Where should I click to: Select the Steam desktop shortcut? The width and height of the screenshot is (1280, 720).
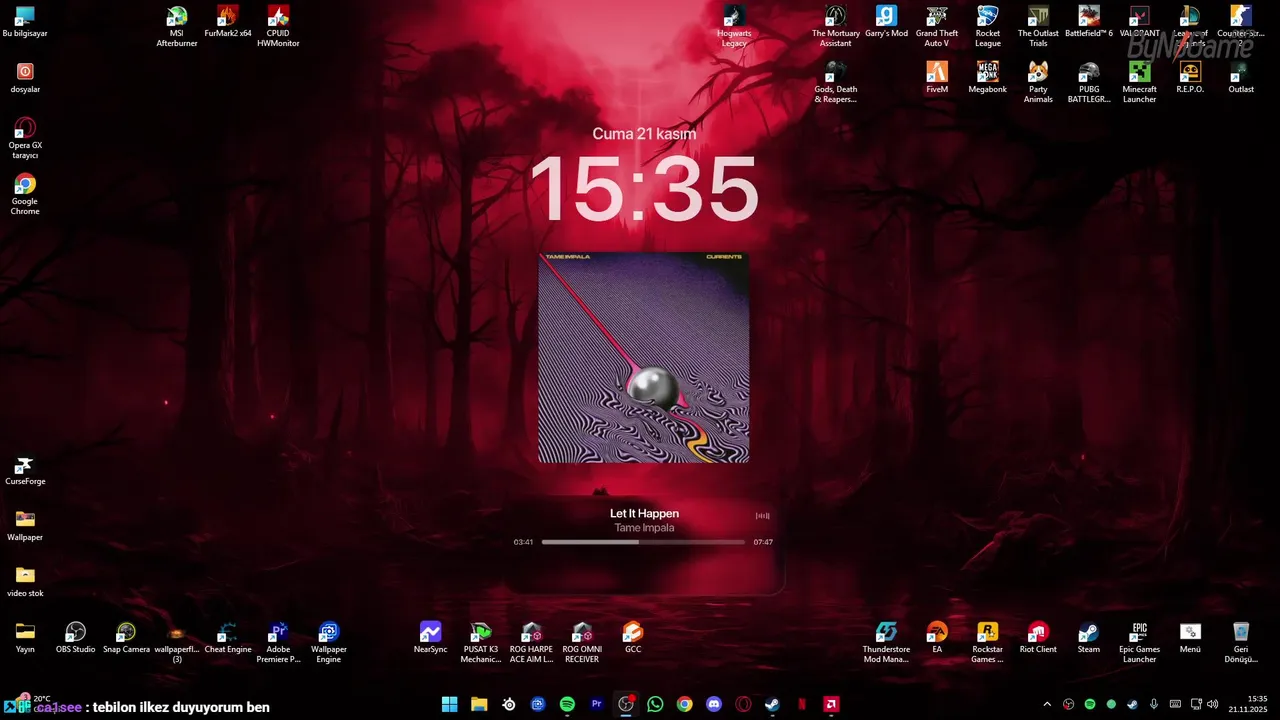1089,638
